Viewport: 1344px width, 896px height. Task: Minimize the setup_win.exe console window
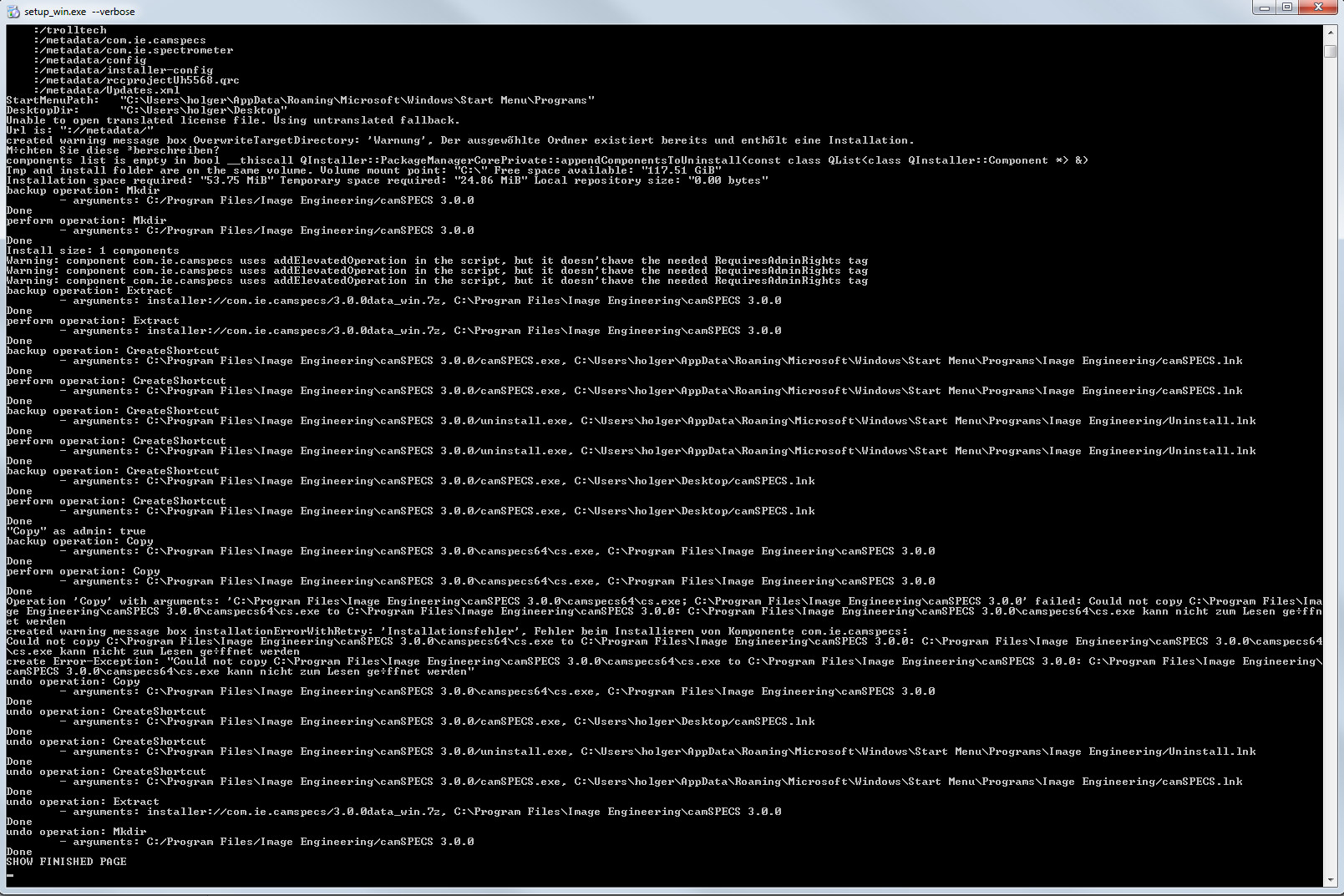[1265, 8]
